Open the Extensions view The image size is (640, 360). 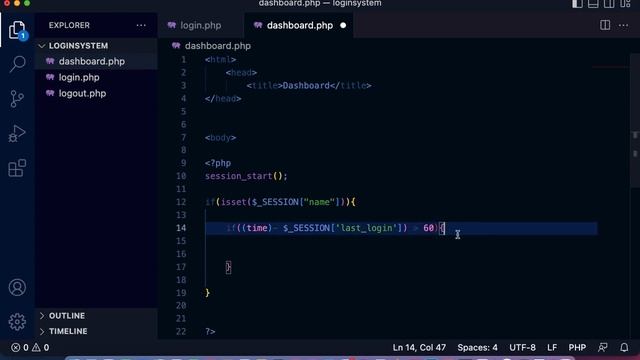[17, 168]
